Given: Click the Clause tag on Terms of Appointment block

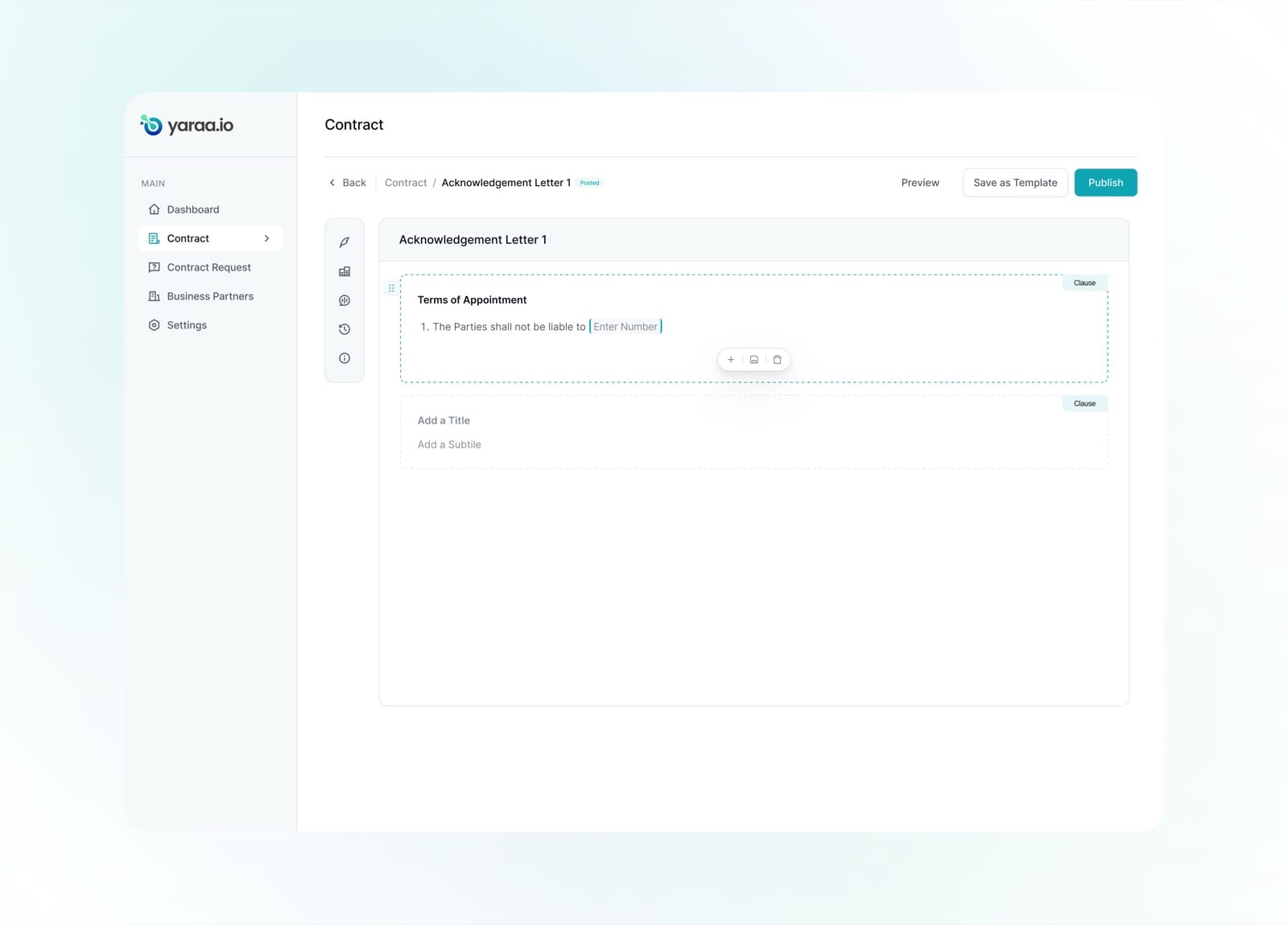Looking at the screenshot, I should 1084,283.
